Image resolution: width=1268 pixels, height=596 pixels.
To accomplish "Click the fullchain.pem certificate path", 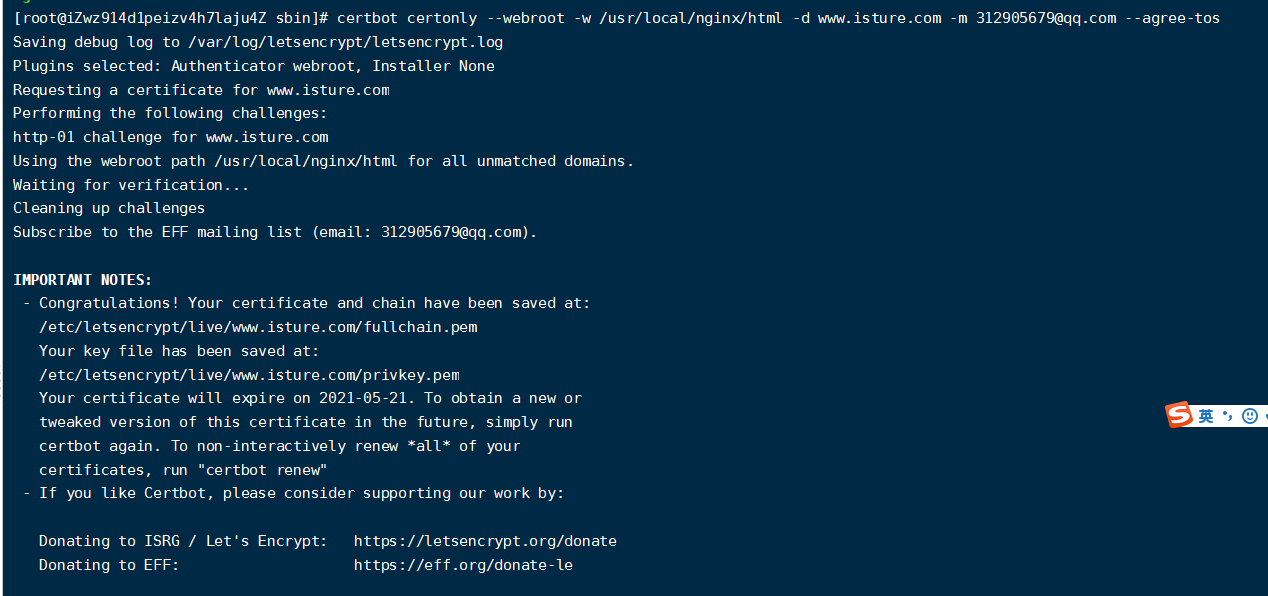I will pyautogui.click(x=258, y=327).
